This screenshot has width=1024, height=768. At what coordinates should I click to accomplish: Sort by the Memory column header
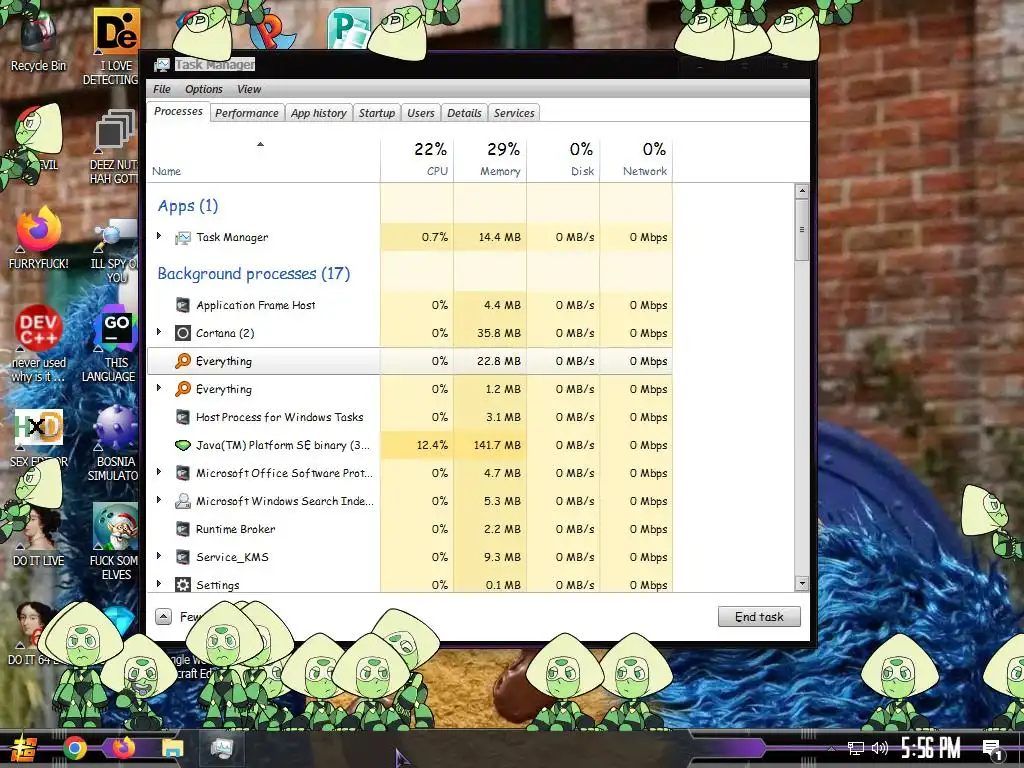click(490, 159)
